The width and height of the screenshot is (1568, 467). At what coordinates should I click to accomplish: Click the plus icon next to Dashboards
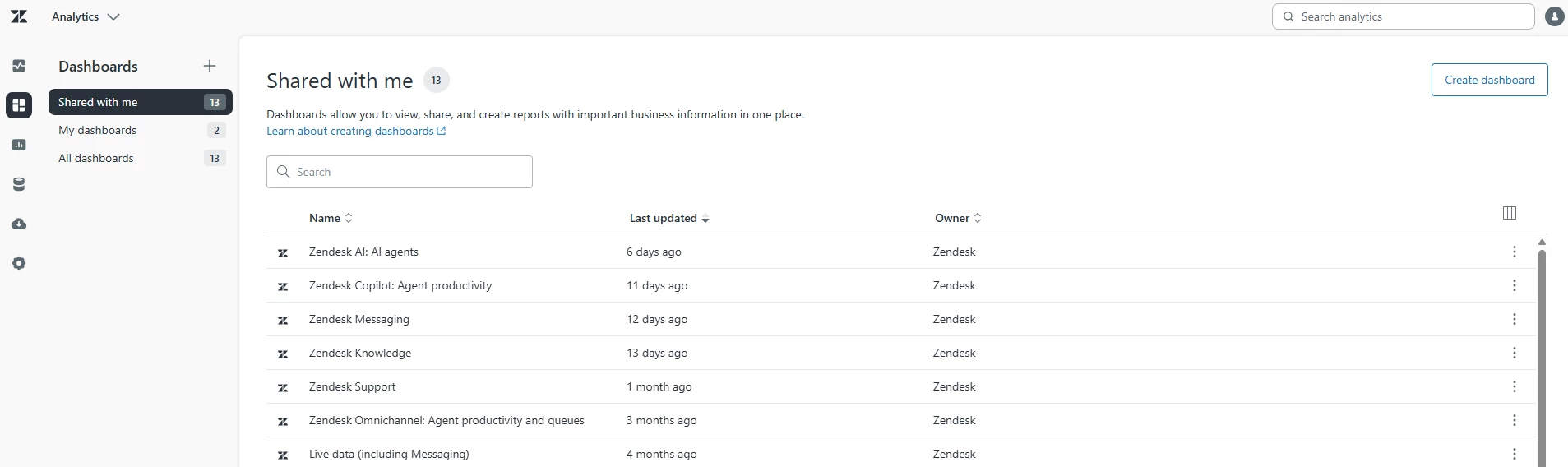coord(210,66)
